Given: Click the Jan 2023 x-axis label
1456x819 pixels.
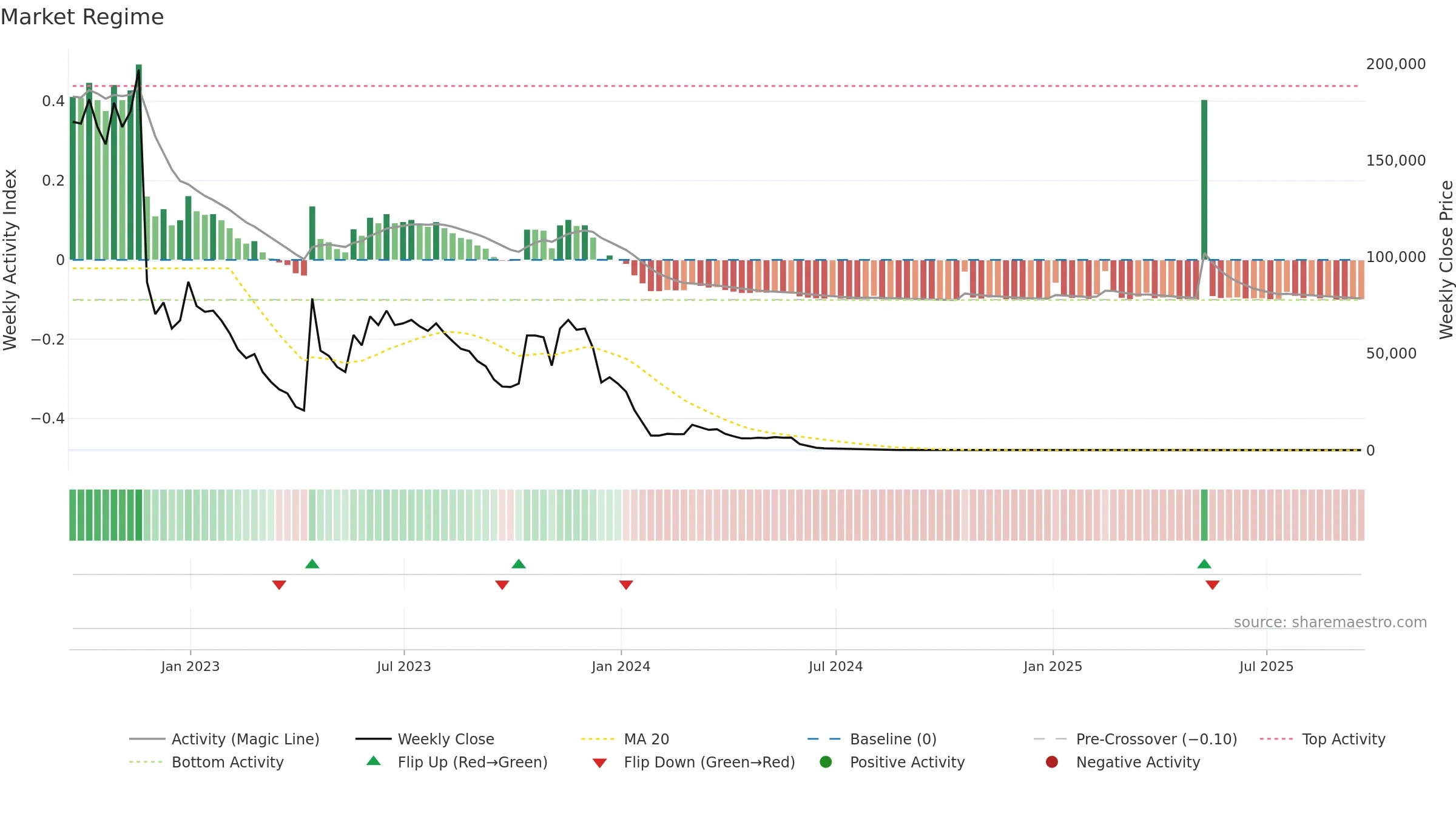Looking at the screenshot, I should [x=190, y=667].
